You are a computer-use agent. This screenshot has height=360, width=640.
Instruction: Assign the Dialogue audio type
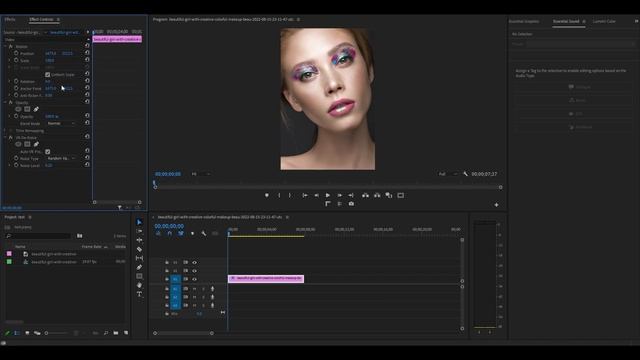coord(574,87)
